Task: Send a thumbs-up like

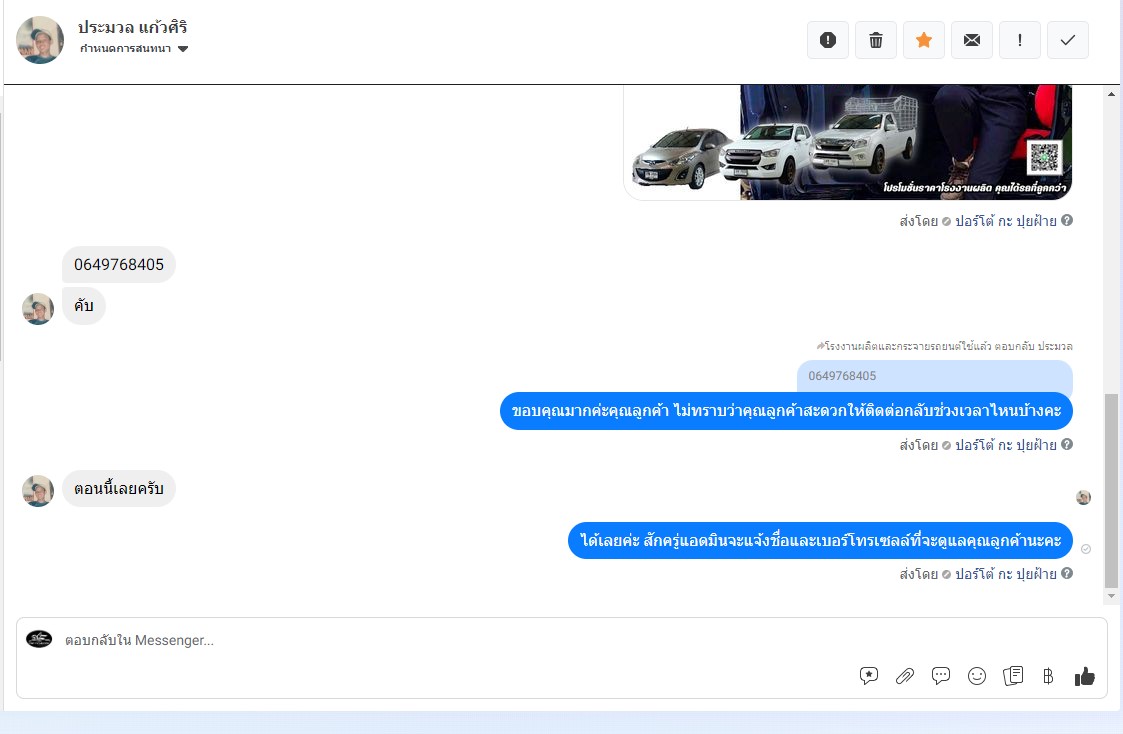Action: pyautogui.click(x=1085, y=676)
